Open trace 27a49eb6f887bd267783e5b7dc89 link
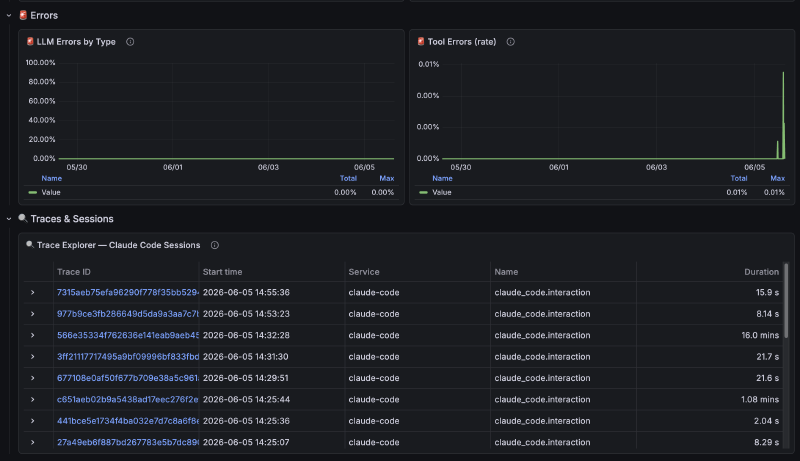 128,443
